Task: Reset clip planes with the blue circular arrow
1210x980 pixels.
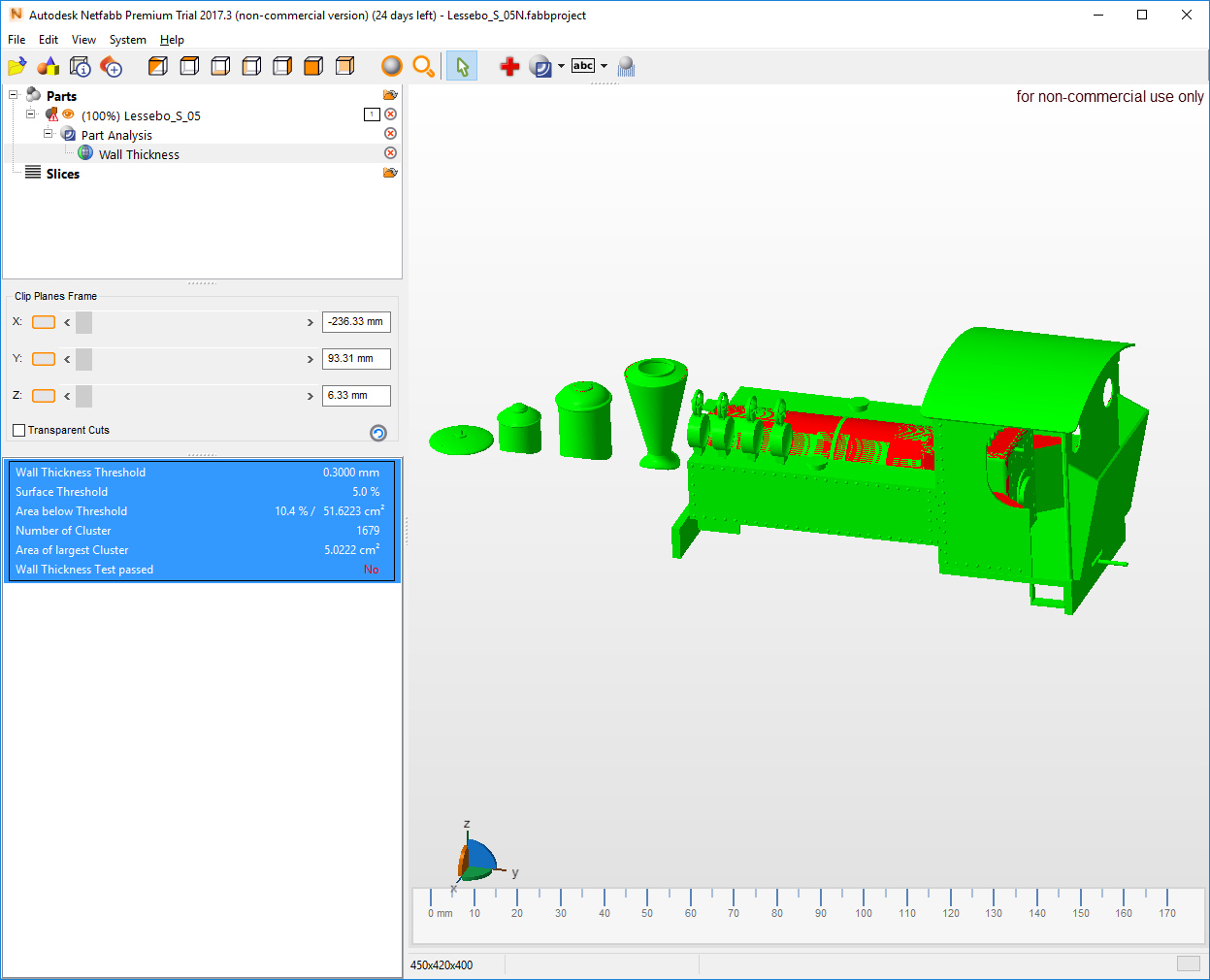Action: point(378,433)
